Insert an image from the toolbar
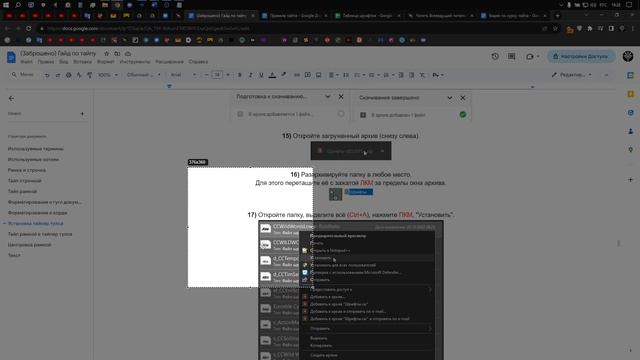Image resolution: width=640 pixels, height=360 pixels. [318, 75]
